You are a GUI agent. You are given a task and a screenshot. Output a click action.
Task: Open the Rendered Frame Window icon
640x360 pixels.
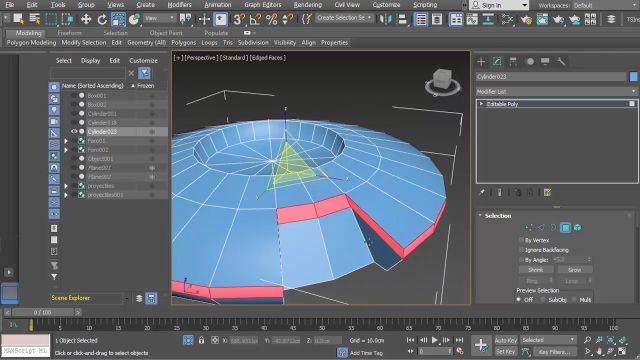(x=542, y=19)
